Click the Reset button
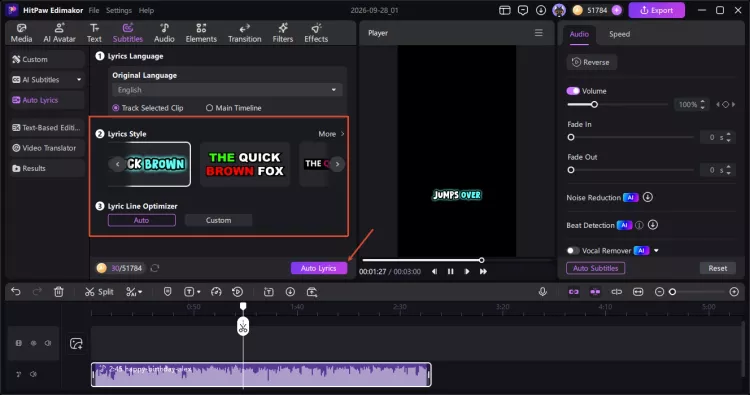 tap(717, 268)
